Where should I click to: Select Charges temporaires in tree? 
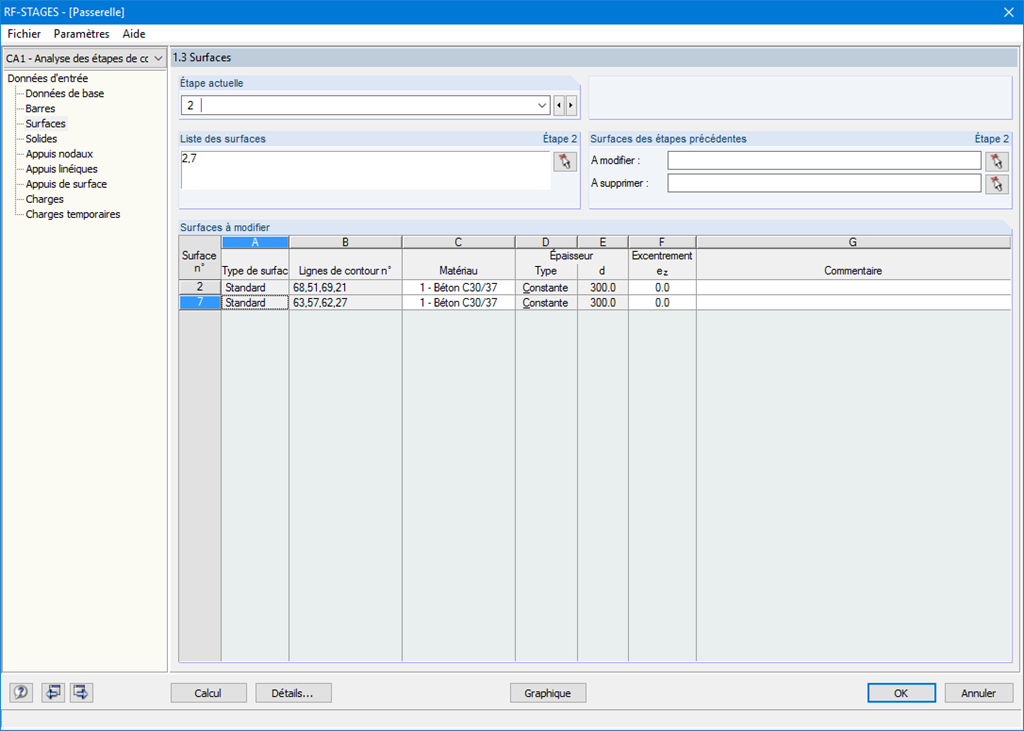[72, 214]
